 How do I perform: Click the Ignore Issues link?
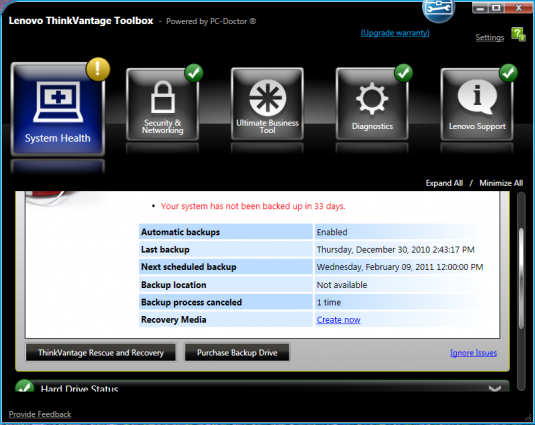click(474, 353)
